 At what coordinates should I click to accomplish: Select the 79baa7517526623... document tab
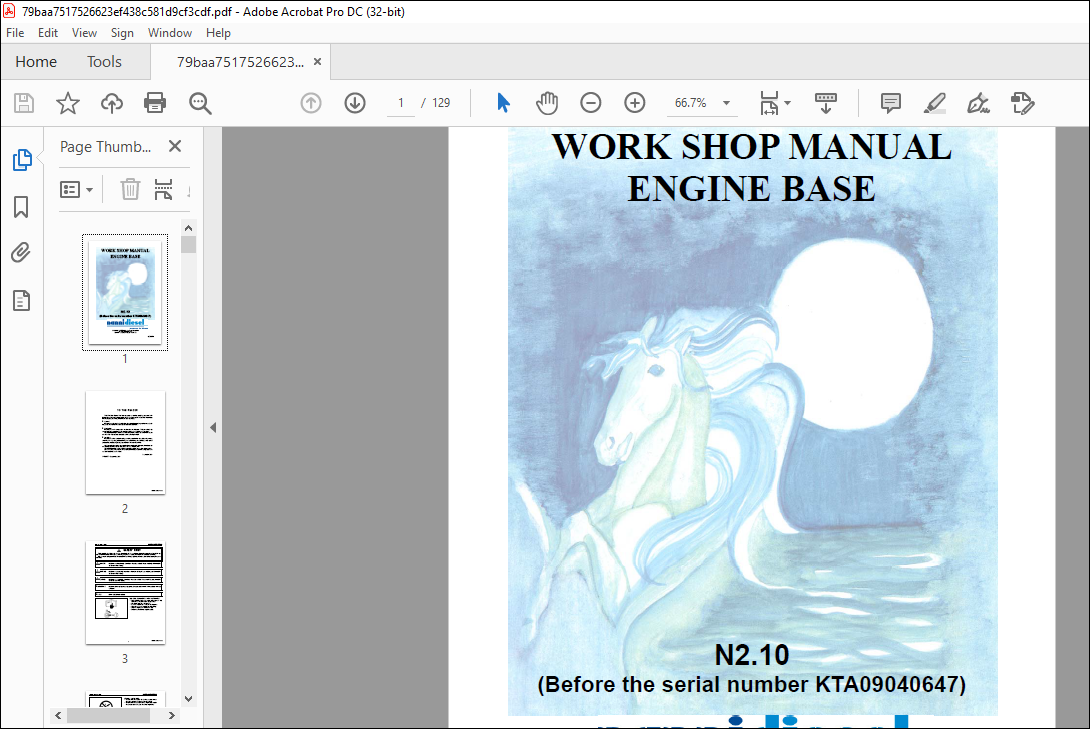click(x=239, y=62)
